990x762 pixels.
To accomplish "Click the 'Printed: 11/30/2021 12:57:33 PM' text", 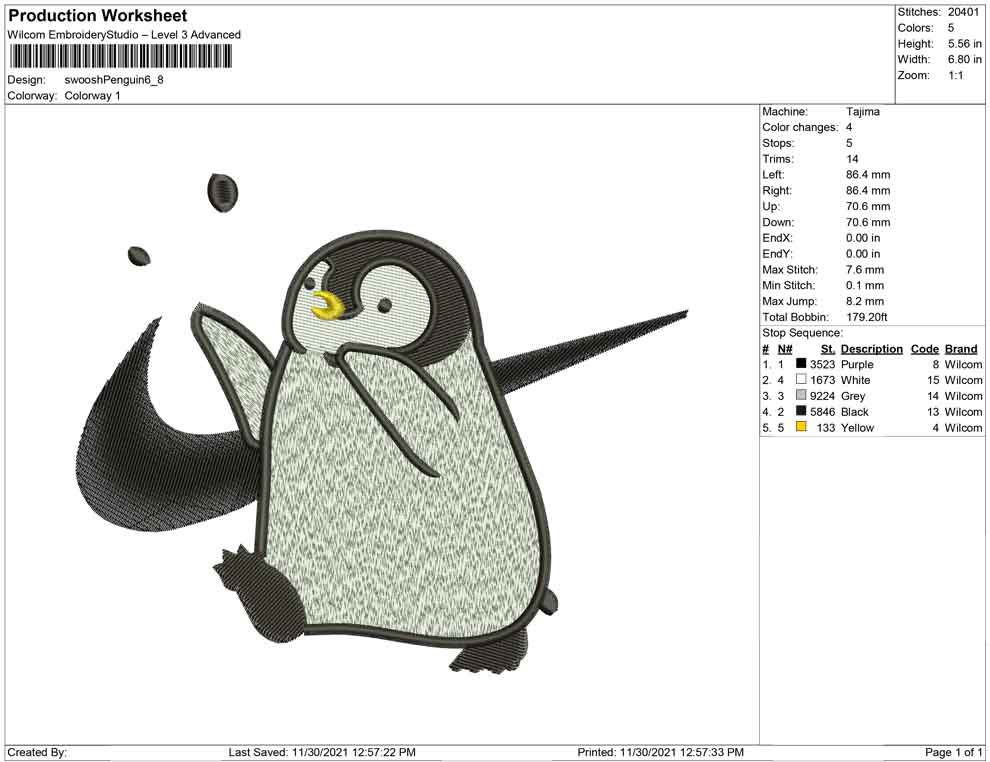I will point(660,752).
